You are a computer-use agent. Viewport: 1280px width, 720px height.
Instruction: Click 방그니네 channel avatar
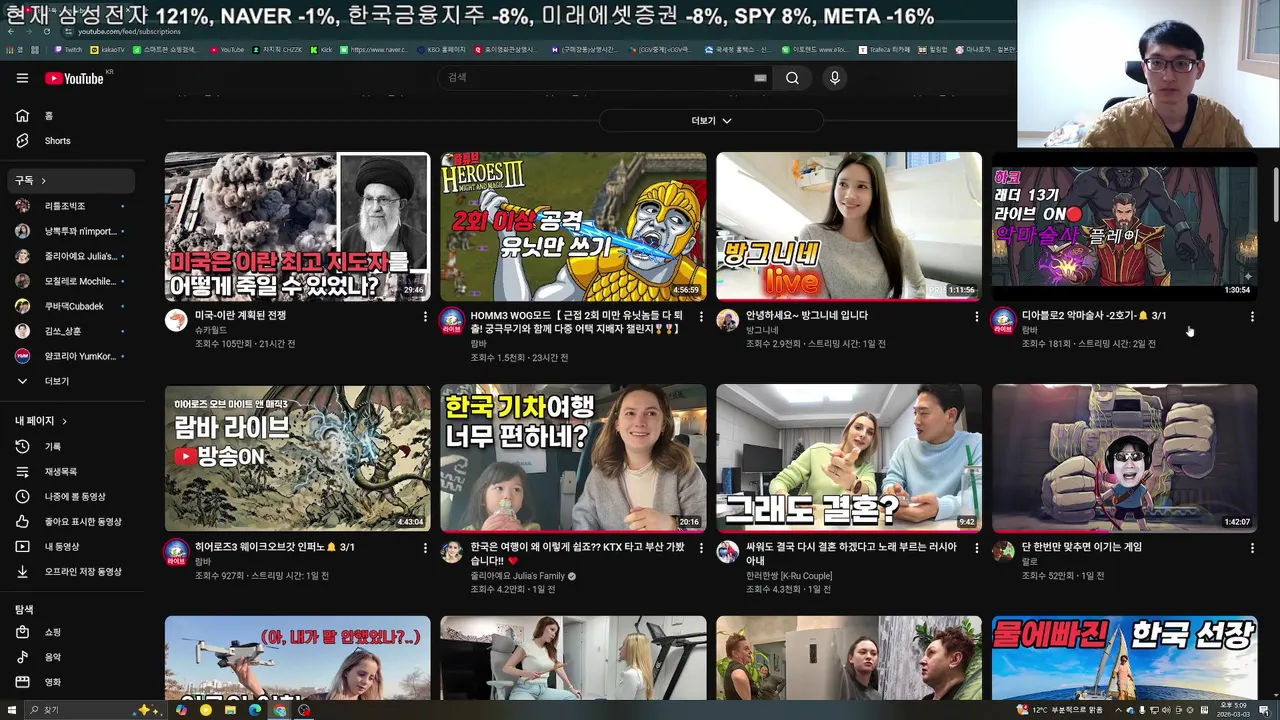coord(728,320)
